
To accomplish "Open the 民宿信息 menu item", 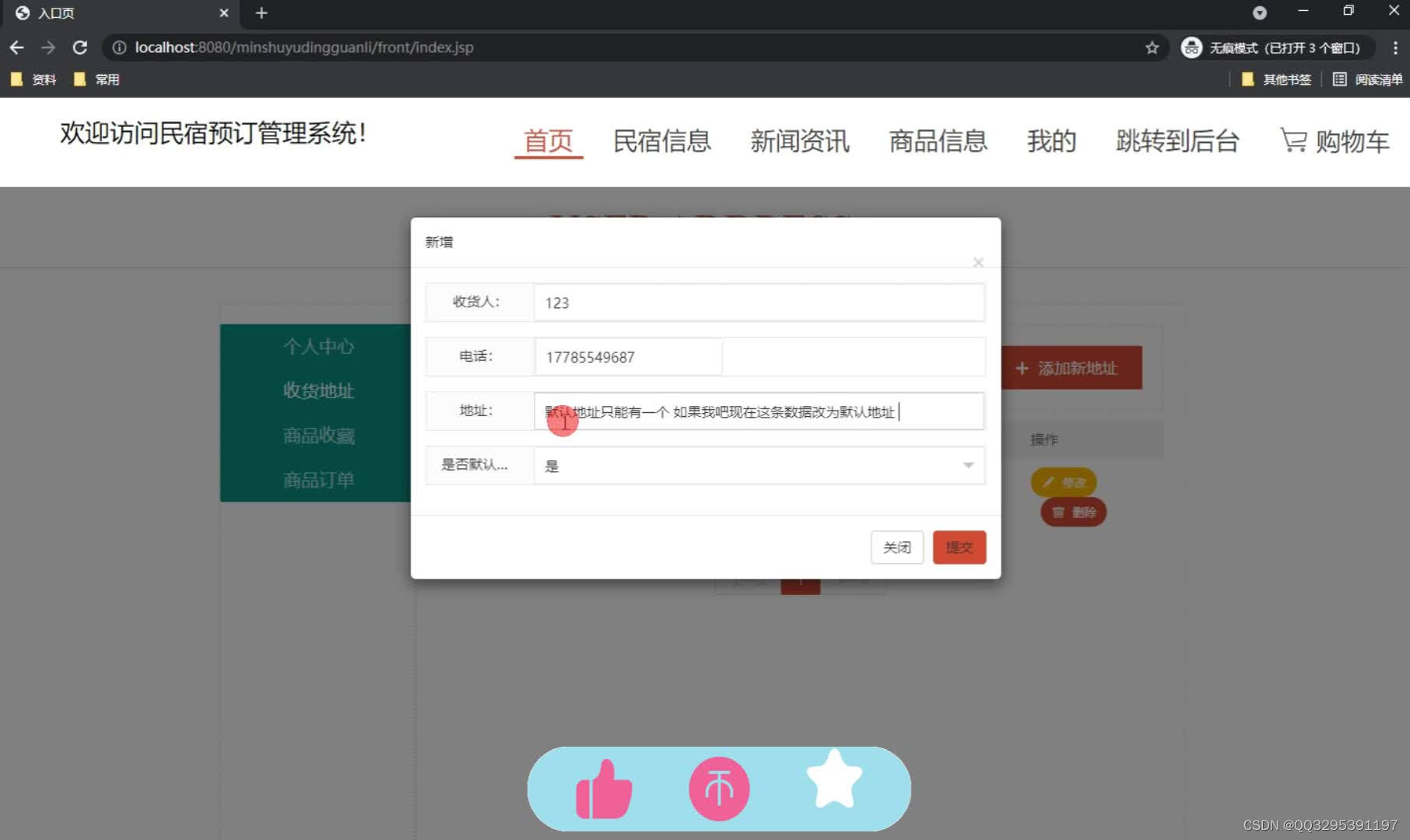I will click(662, 141).
